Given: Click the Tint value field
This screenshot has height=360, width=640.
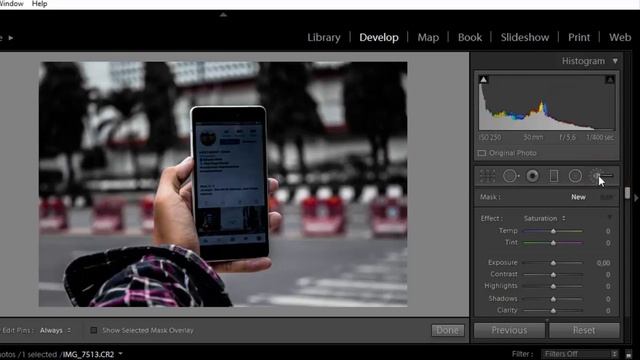Looking at the screenshot, I should click(608, 243).
